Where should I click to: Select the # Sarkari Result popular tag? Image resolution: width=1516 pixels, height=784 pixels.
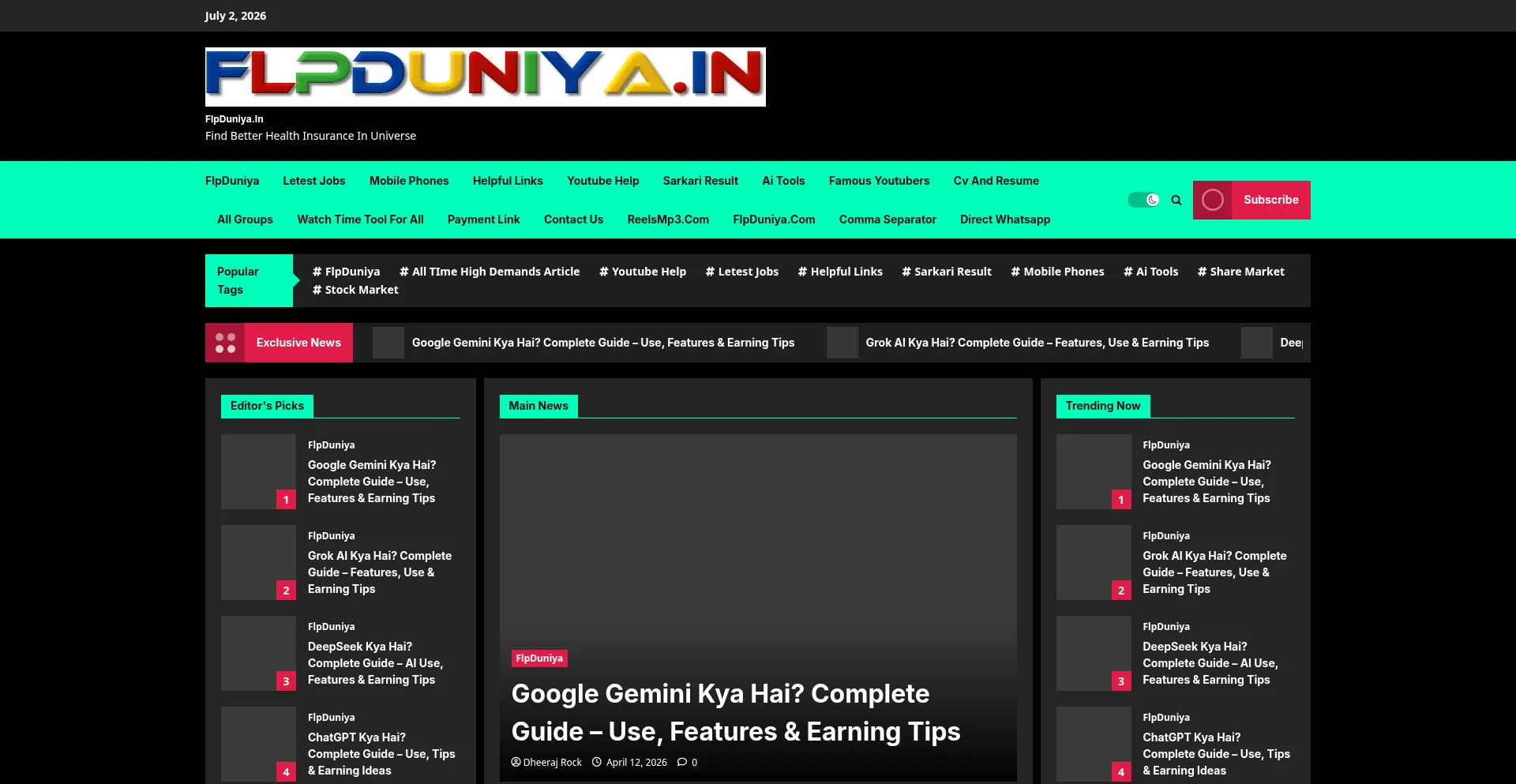click(x=947, y=272)
